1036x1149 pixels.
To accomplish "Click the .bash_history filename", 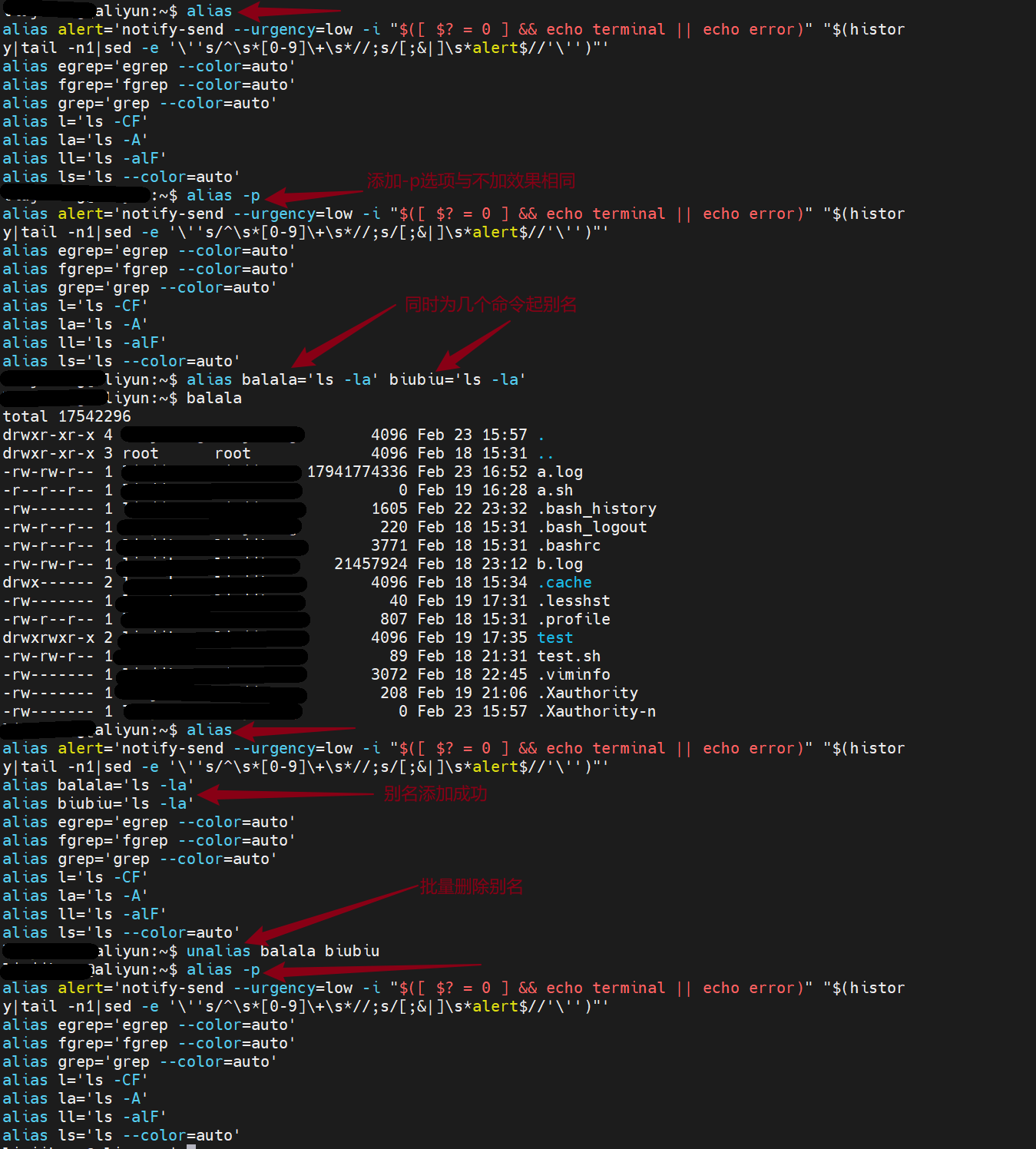I will pos(598,508).
